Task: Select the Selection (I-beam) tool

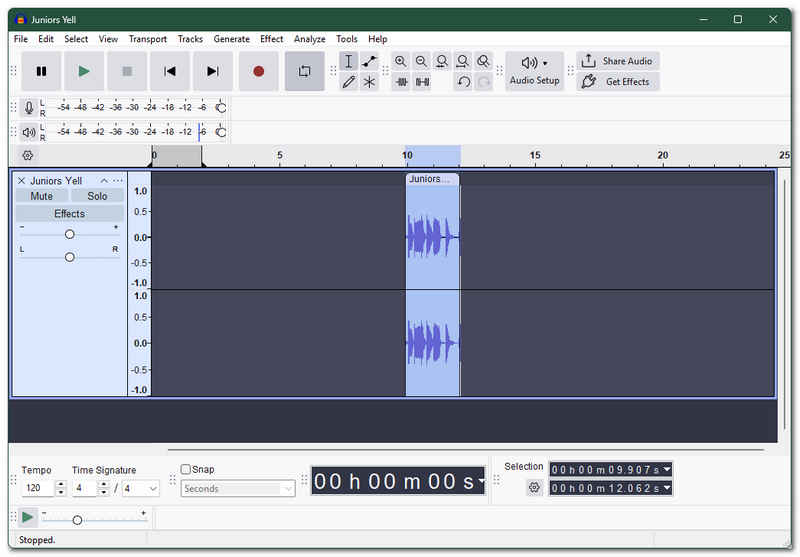Action: [348, 61]
